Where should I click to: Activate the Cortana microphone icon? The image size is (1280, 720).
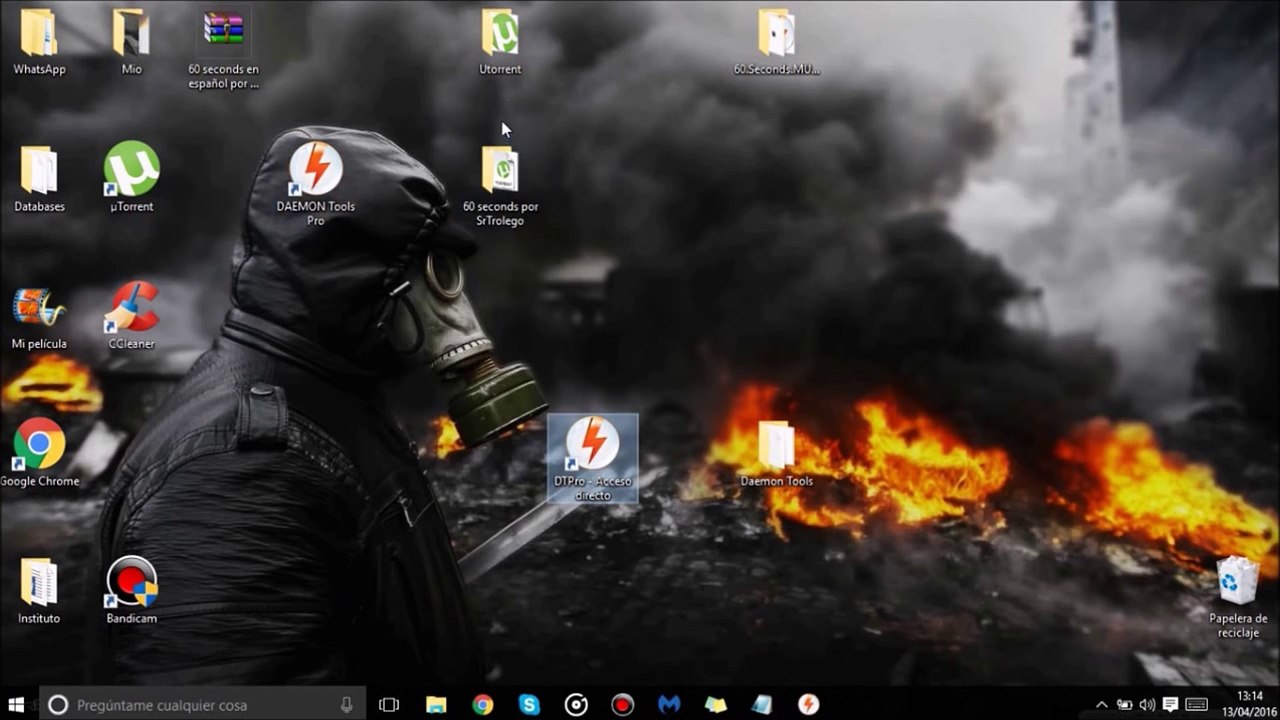[346, 705]
